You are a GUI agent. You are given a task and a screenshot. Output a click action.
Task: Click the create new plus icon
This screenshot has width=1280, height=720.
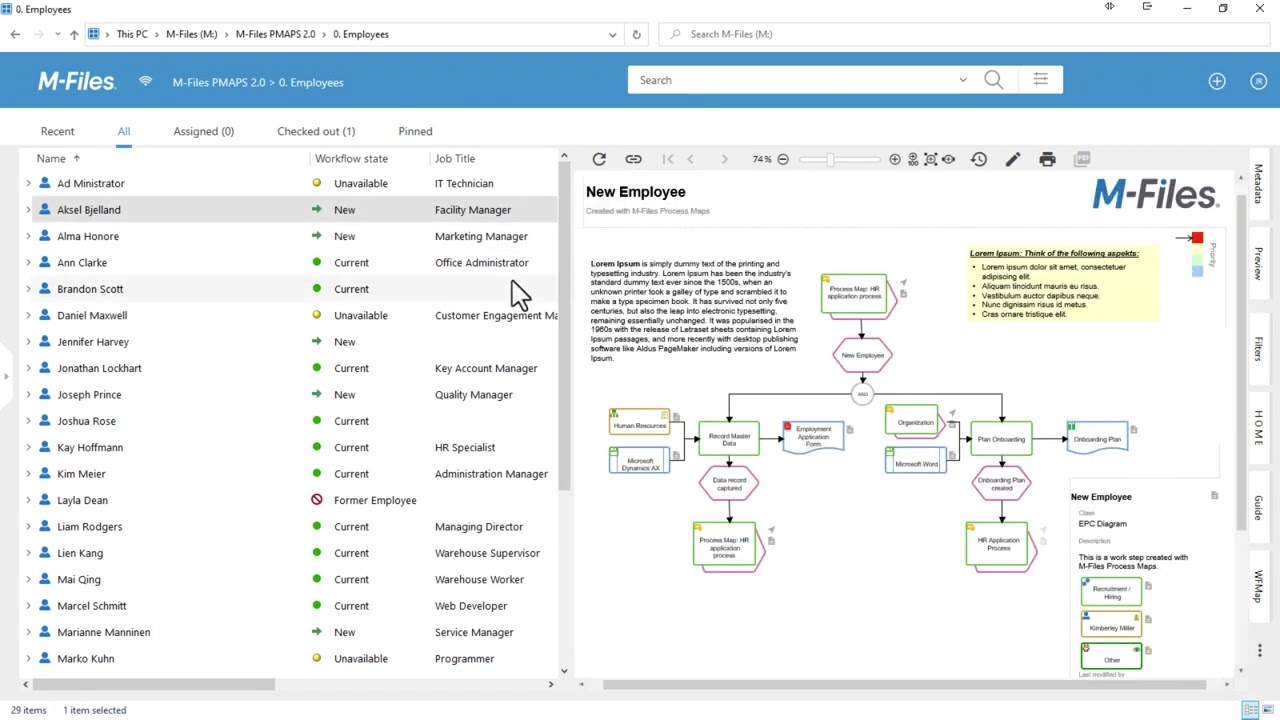click(x=1217, y=82)
